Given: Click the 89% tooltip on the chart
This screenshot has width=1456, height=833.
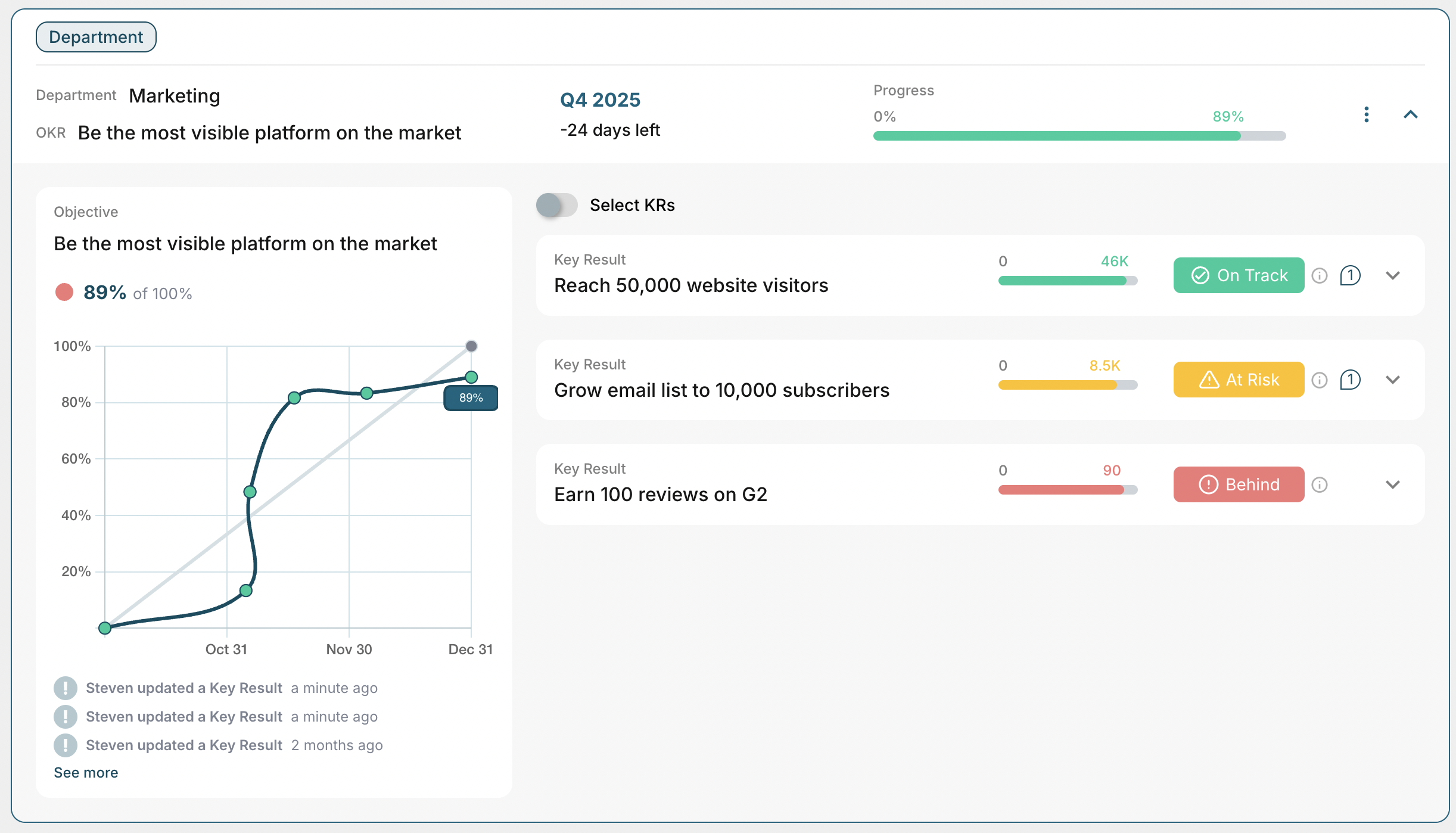Looking at the screenshot, I should pos(471,397).
